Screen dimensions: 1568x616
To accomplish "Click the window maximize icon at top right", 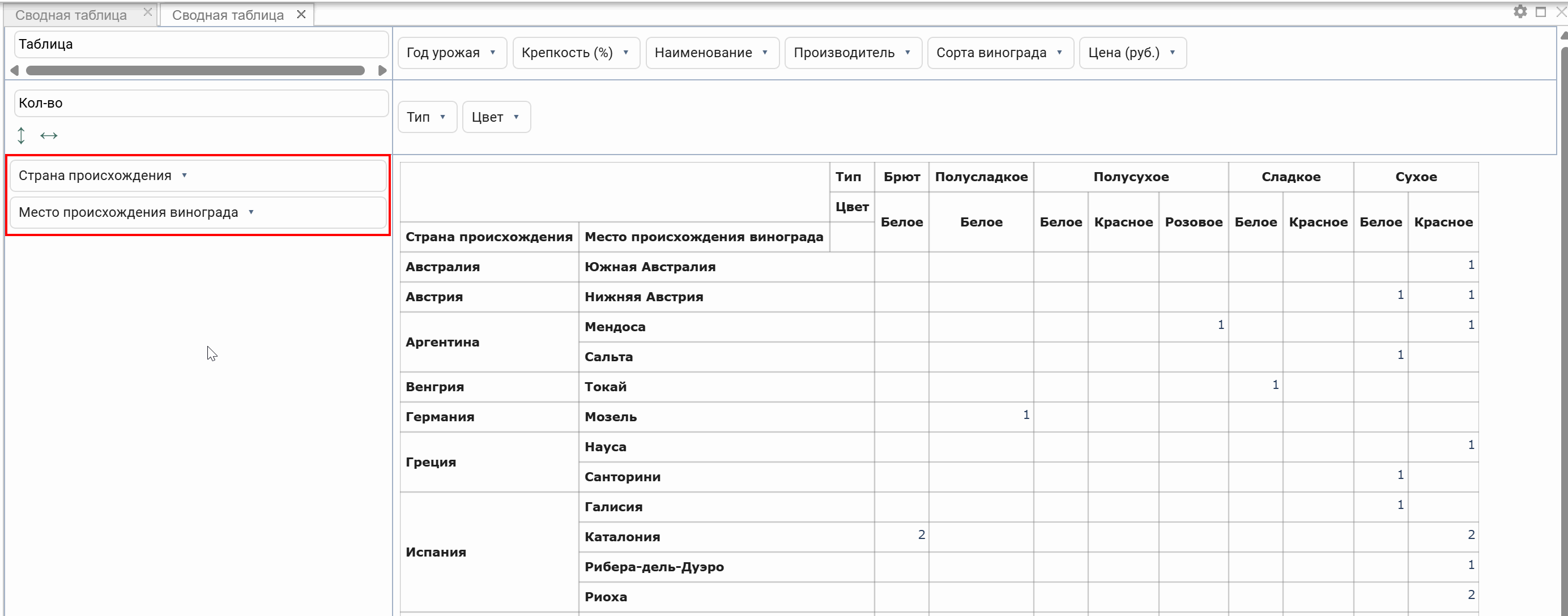I will coord(1541,11).
